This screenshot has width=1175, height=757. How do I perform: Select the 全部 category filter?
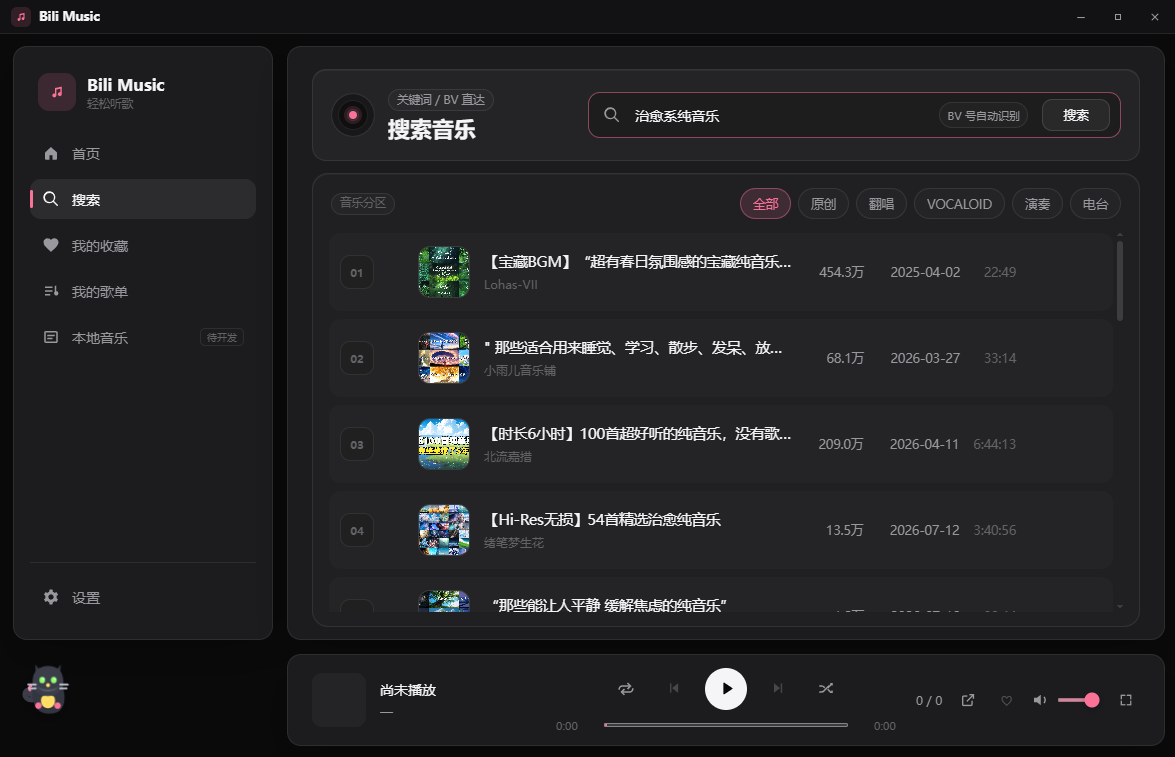click(765, 204)
